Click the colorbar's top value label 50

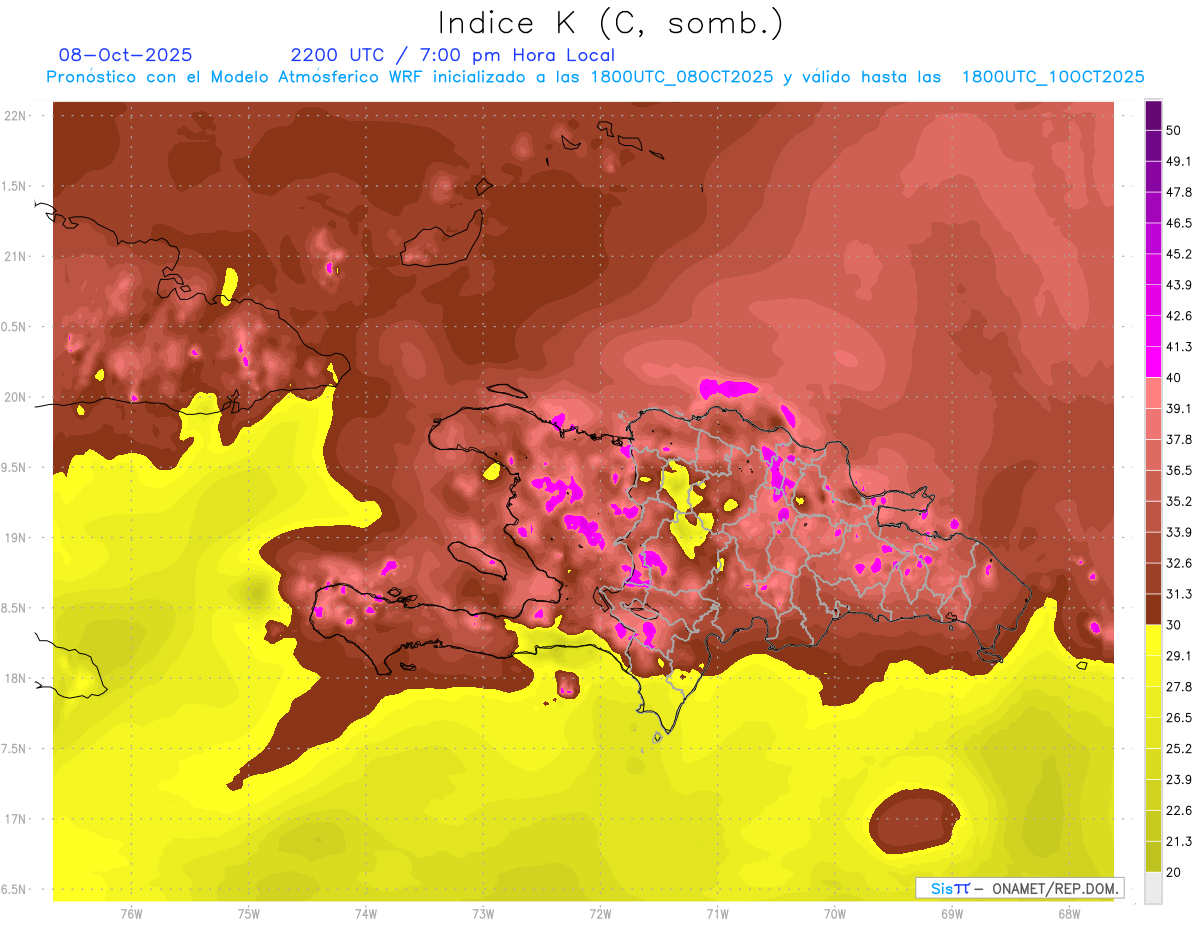coord(1173,130)
